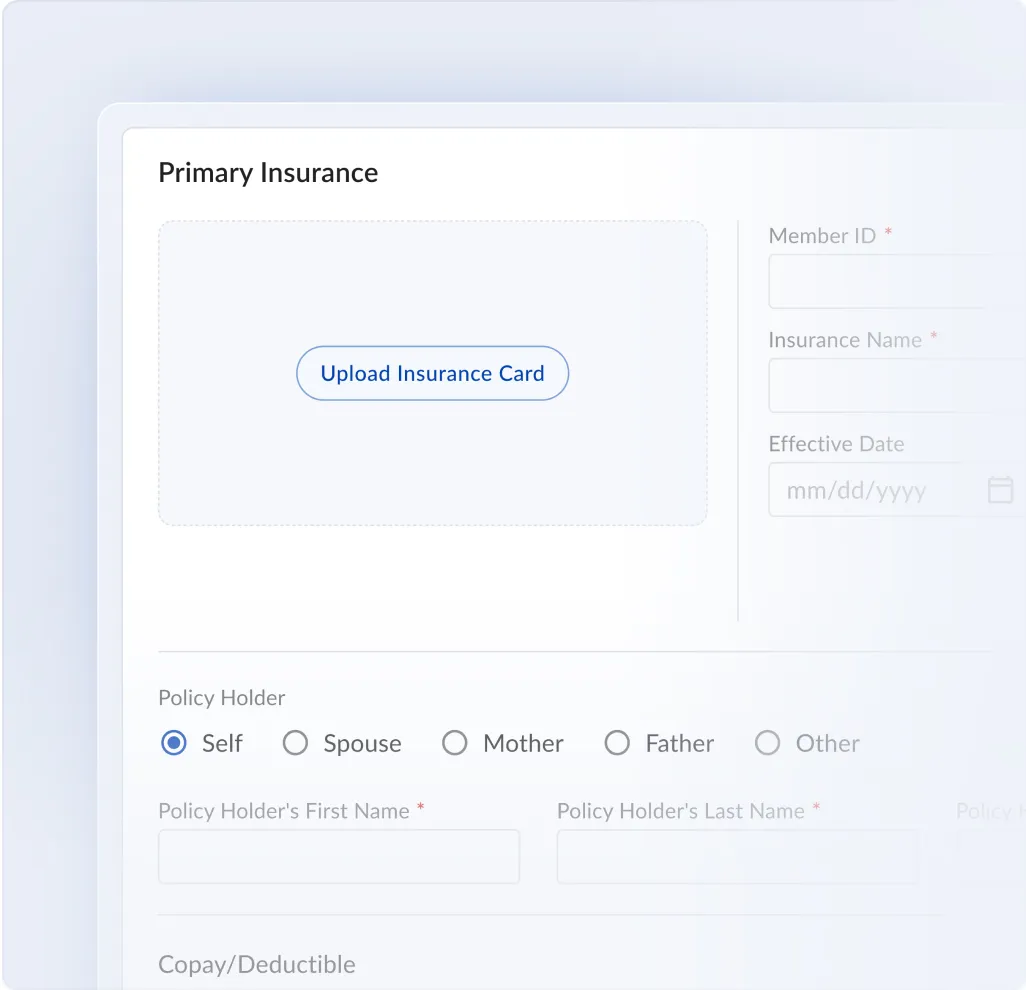
Task: Focus the Insurance Name text box
Action: coord(897,385)
